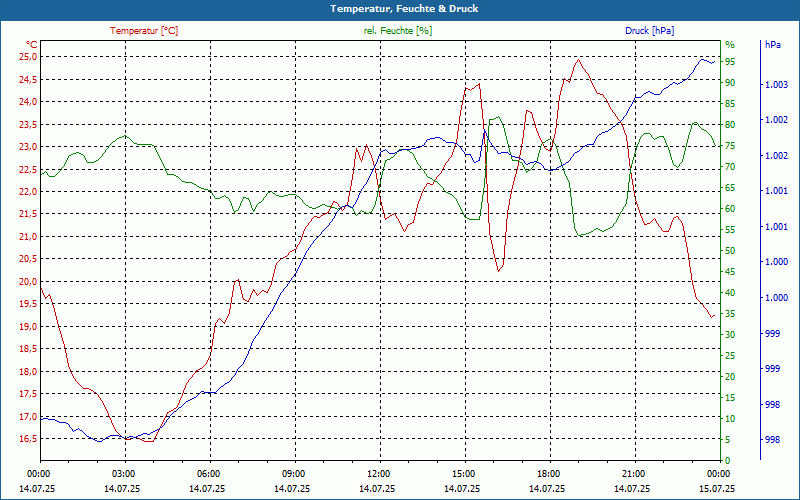Select the 17,0 temperature tick label

28,416
